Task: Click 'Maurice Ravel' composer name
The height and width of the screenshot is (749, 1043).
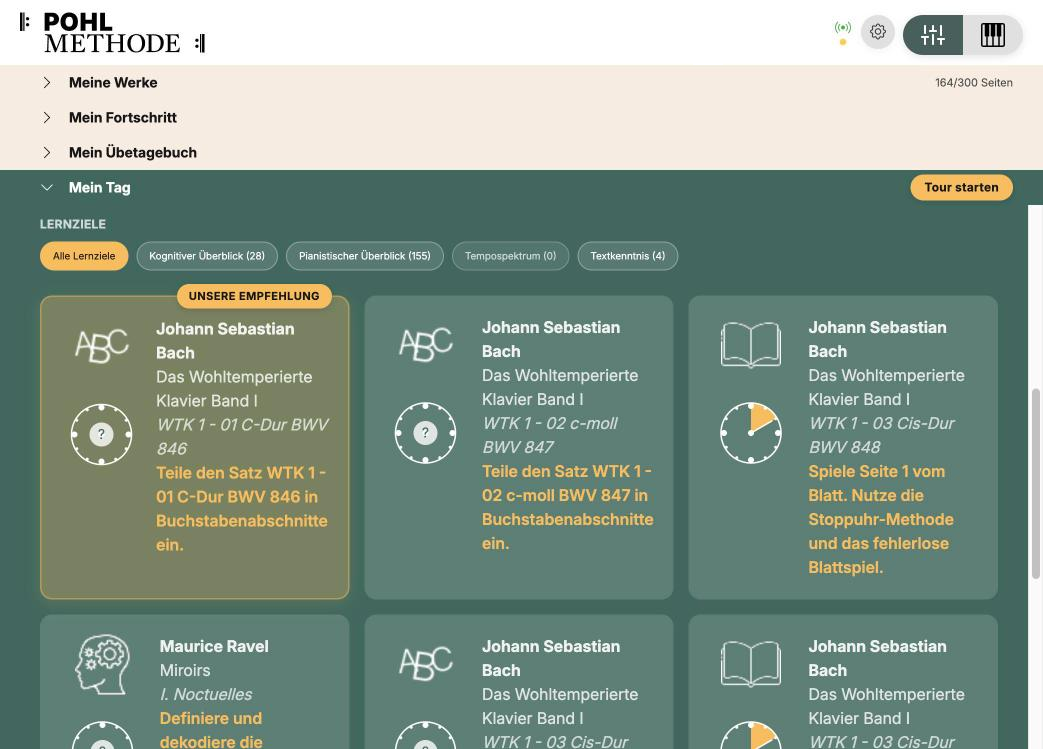Action: point(214,647)
